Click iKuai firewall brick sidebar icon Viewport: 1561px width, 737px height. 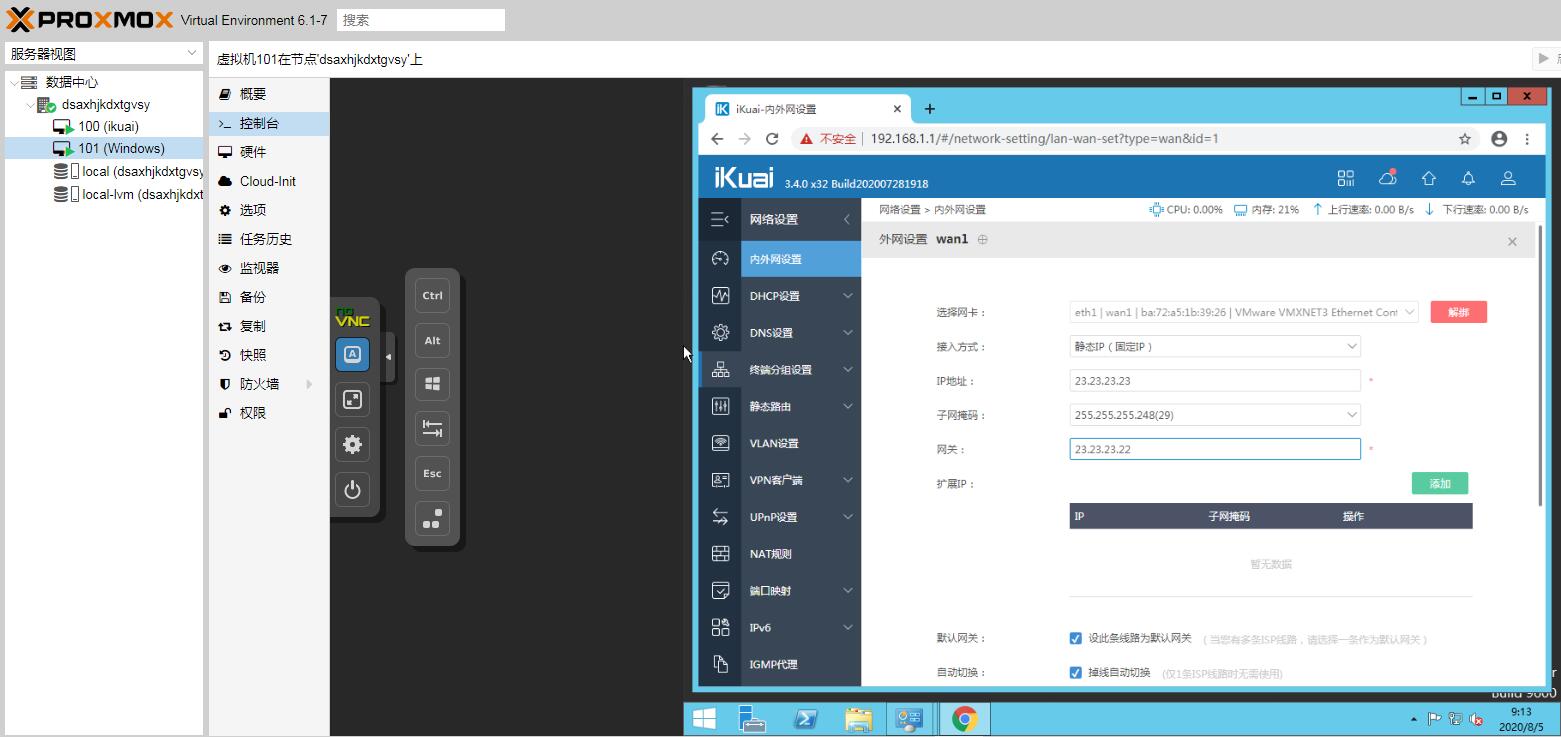(720, 554)
